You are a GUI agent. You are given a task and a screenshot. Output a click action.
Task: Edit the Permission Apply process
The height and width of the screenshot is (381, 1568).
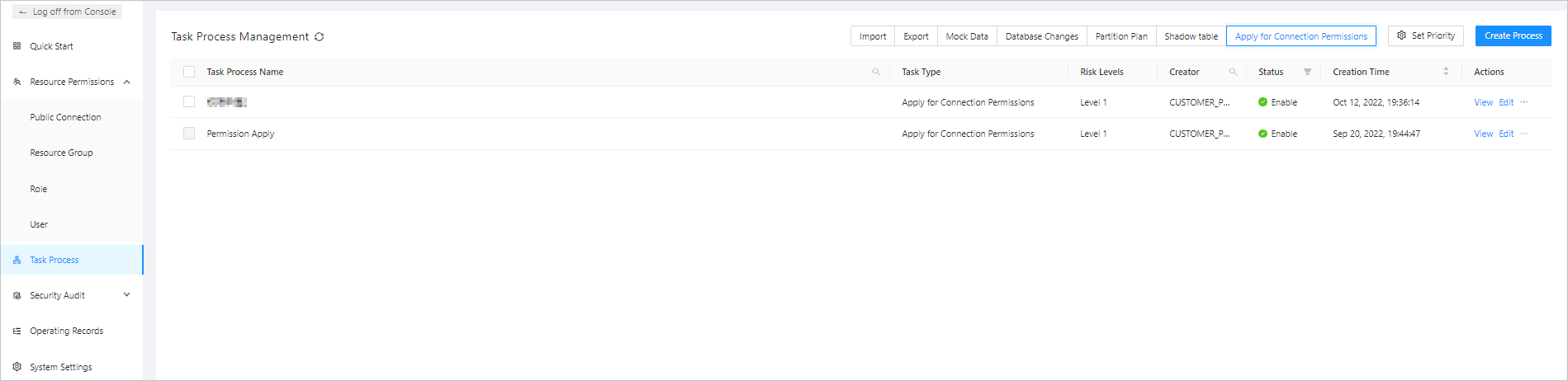pos(1506,134)
